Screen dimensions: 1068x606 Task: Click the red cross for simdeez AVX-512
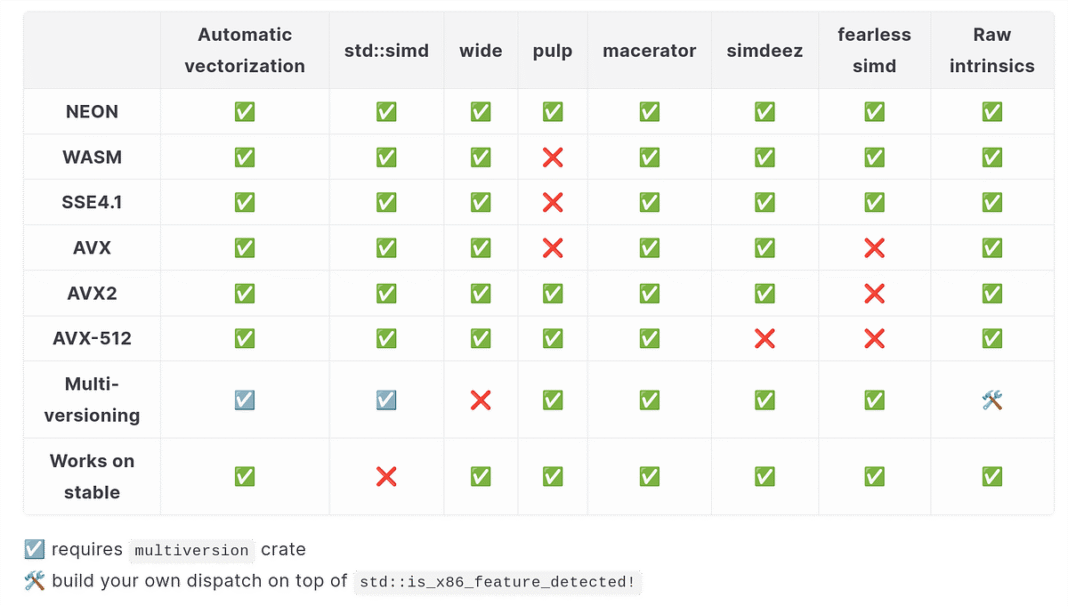tap(765, 338)
